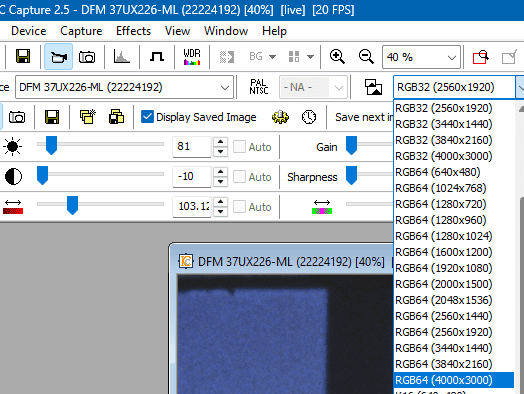Enable Auto checkbox for contrast
524x394 pixels.
239,176
